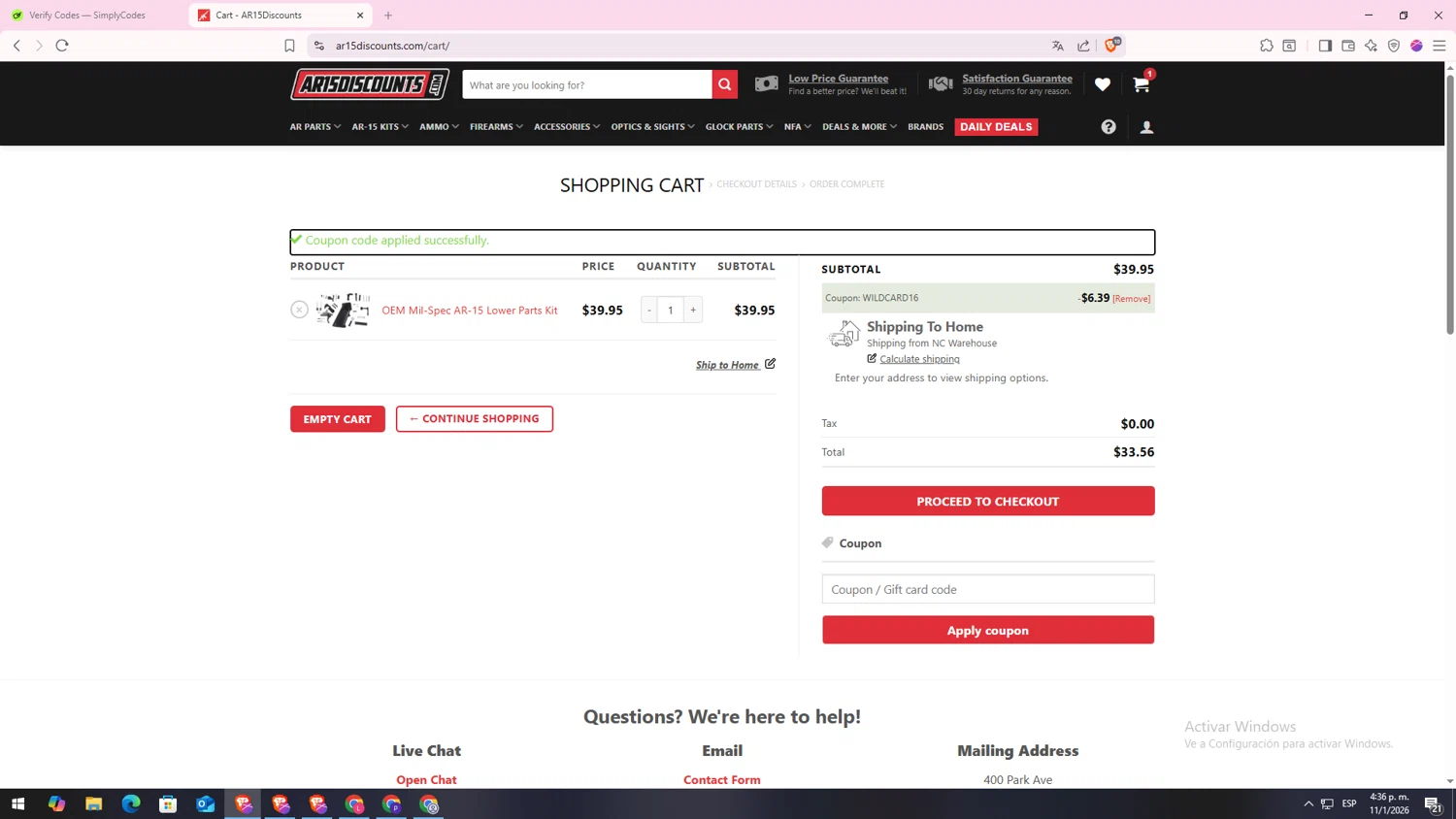1456x819 pixels.
Task: Open the Brave Shields icon
Action: 1112,45
